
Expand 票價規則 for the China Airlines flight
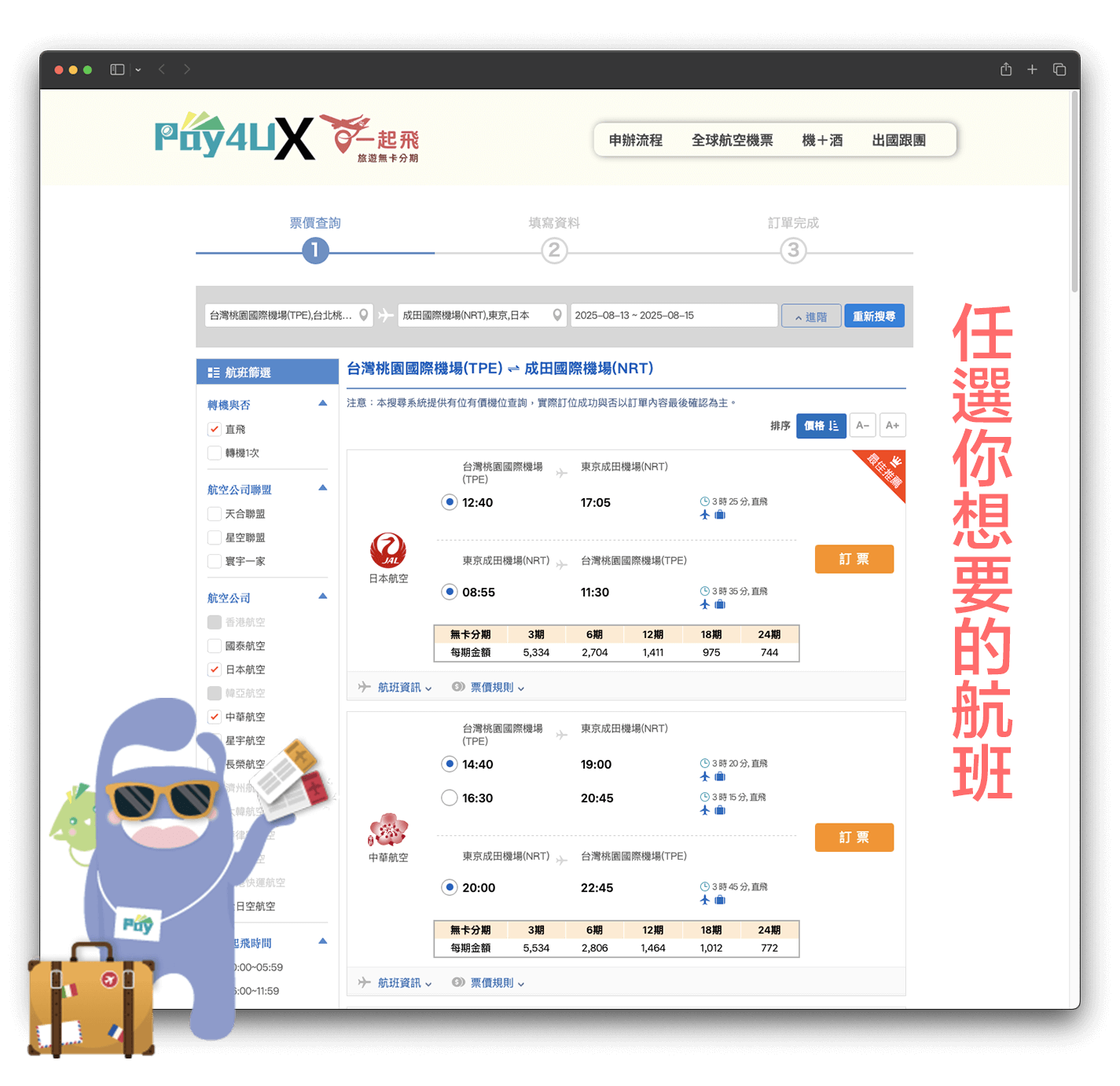coord(497,983)
